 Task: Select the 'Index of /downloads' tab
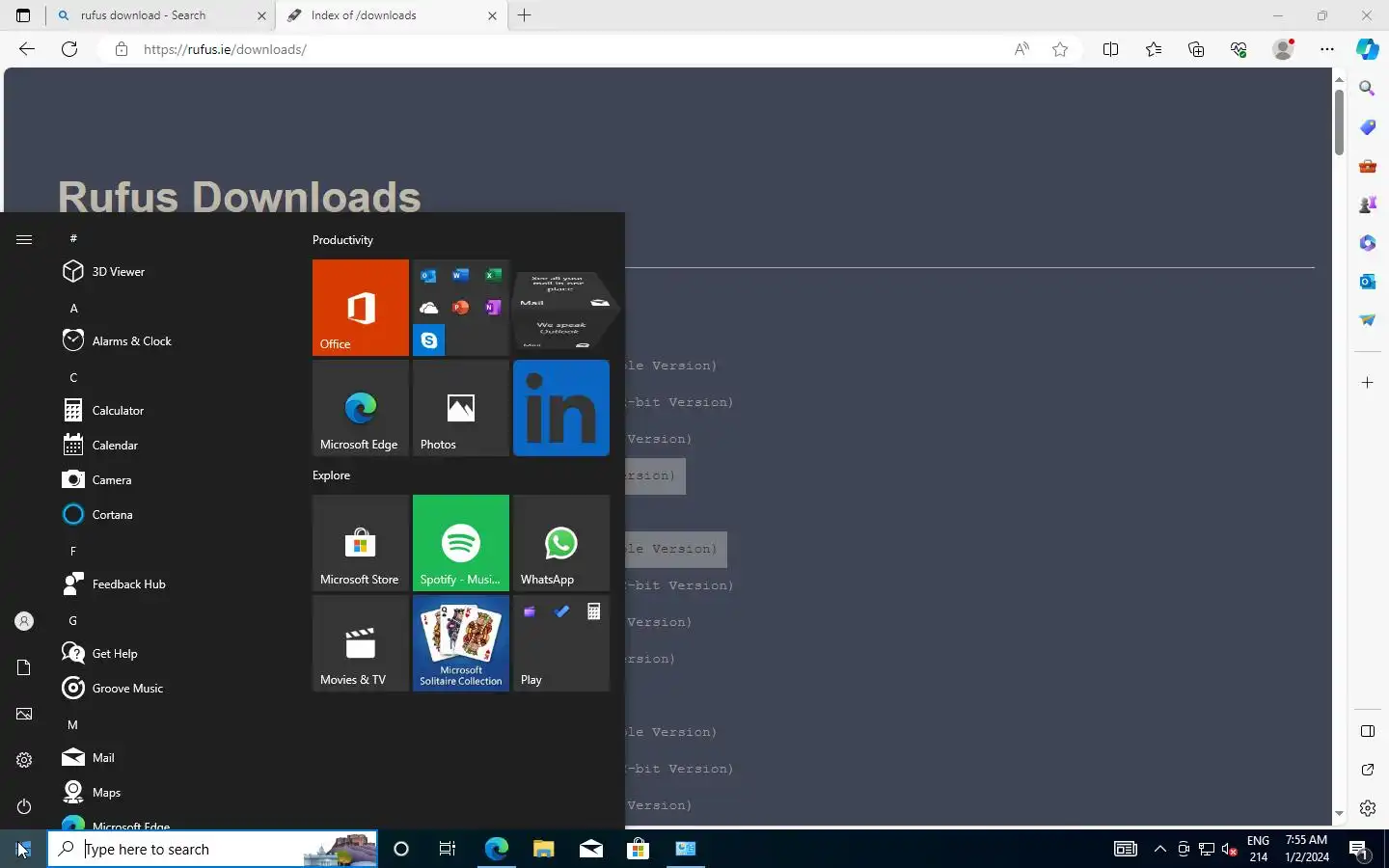point(392,15)
